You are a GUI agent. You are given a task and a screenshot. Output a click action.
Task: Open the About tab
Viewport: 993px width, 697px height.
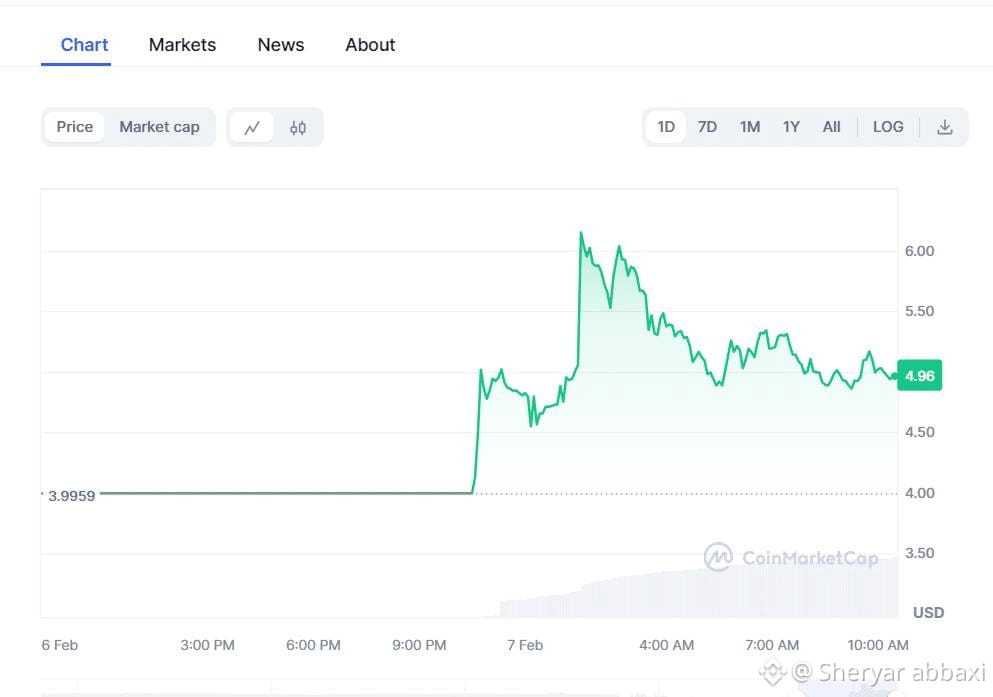click(x=370, y=45)
